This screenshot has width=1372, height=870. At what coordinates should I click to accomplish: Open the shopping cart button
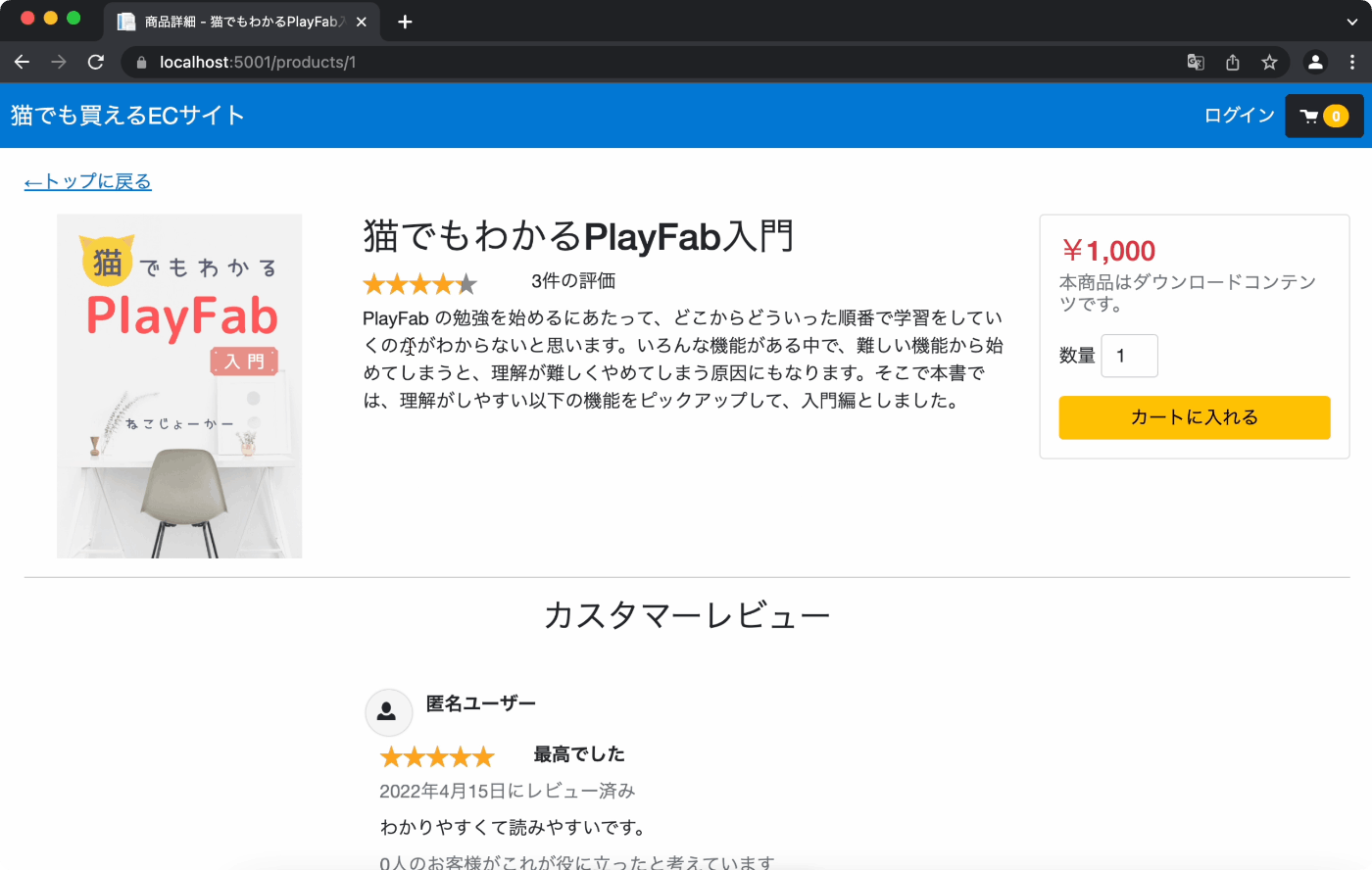(x=1324, y=116)
